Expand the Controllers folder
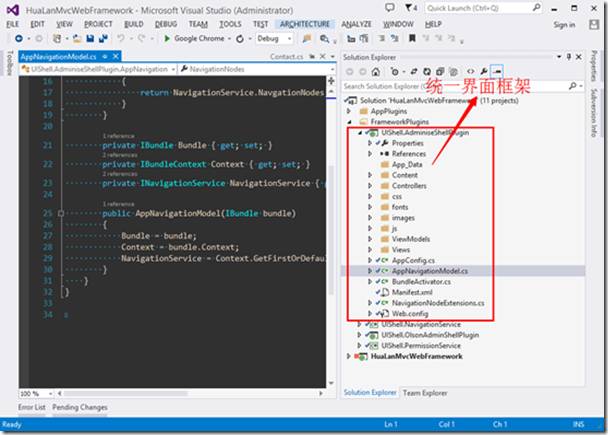This screenshot has width=608, height=435. 370,186
